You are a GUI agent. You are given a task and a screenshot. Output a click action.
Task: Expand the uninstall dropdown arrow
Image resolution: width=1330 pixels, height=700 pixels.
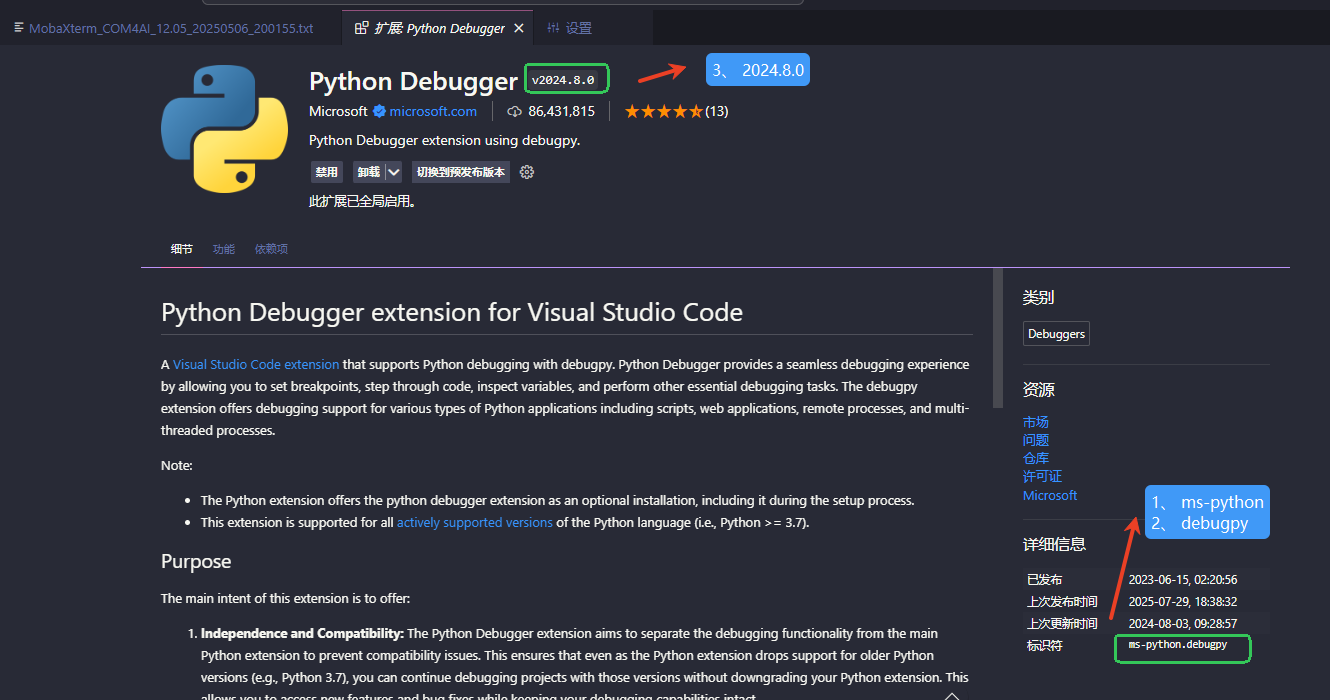click(394, 172)
